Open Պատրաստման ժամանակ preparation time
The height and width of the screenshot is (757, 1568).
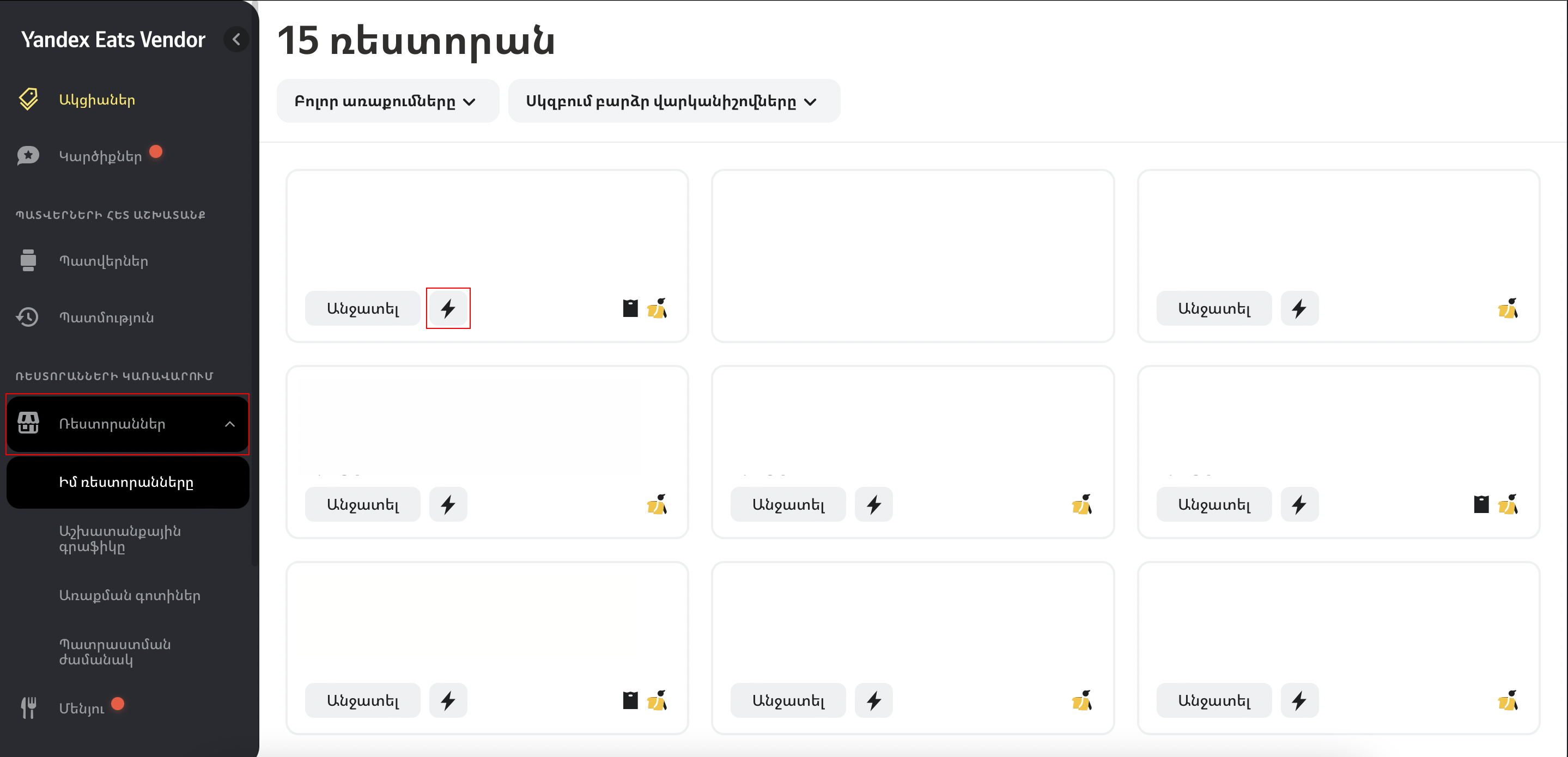tap(114, 652)
